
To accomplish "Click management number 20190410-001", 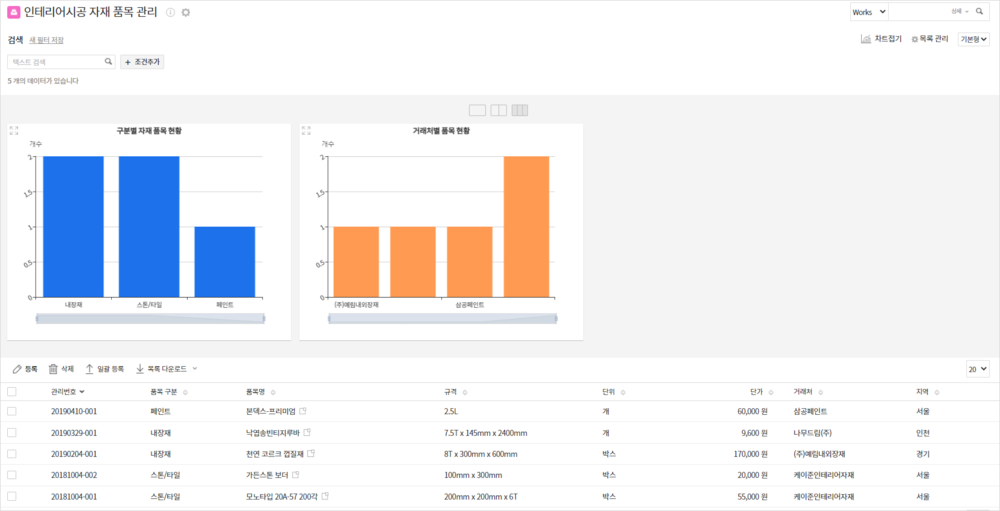I will [74, 411].
